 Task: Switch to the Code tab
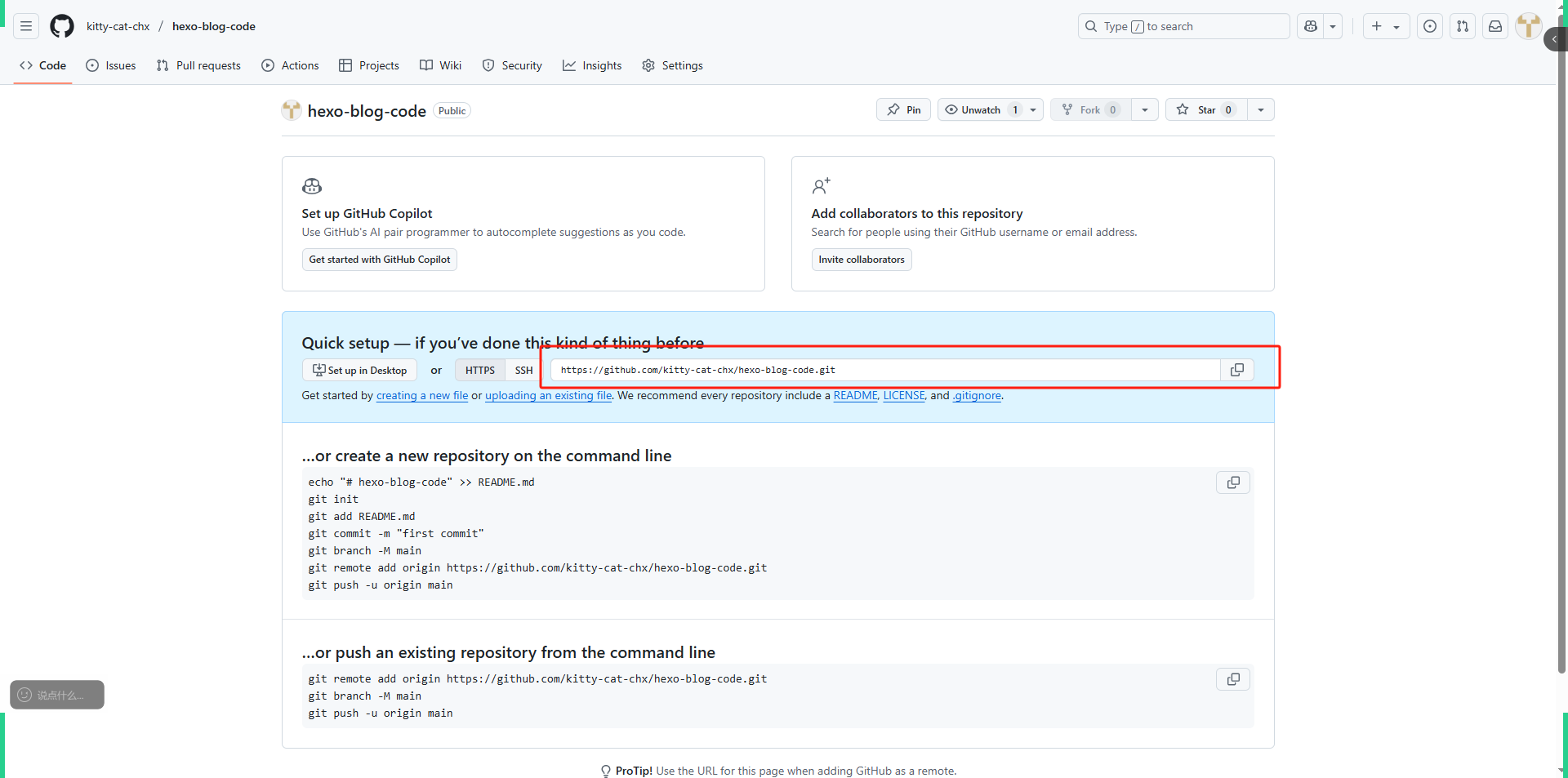tap(43, 65)
